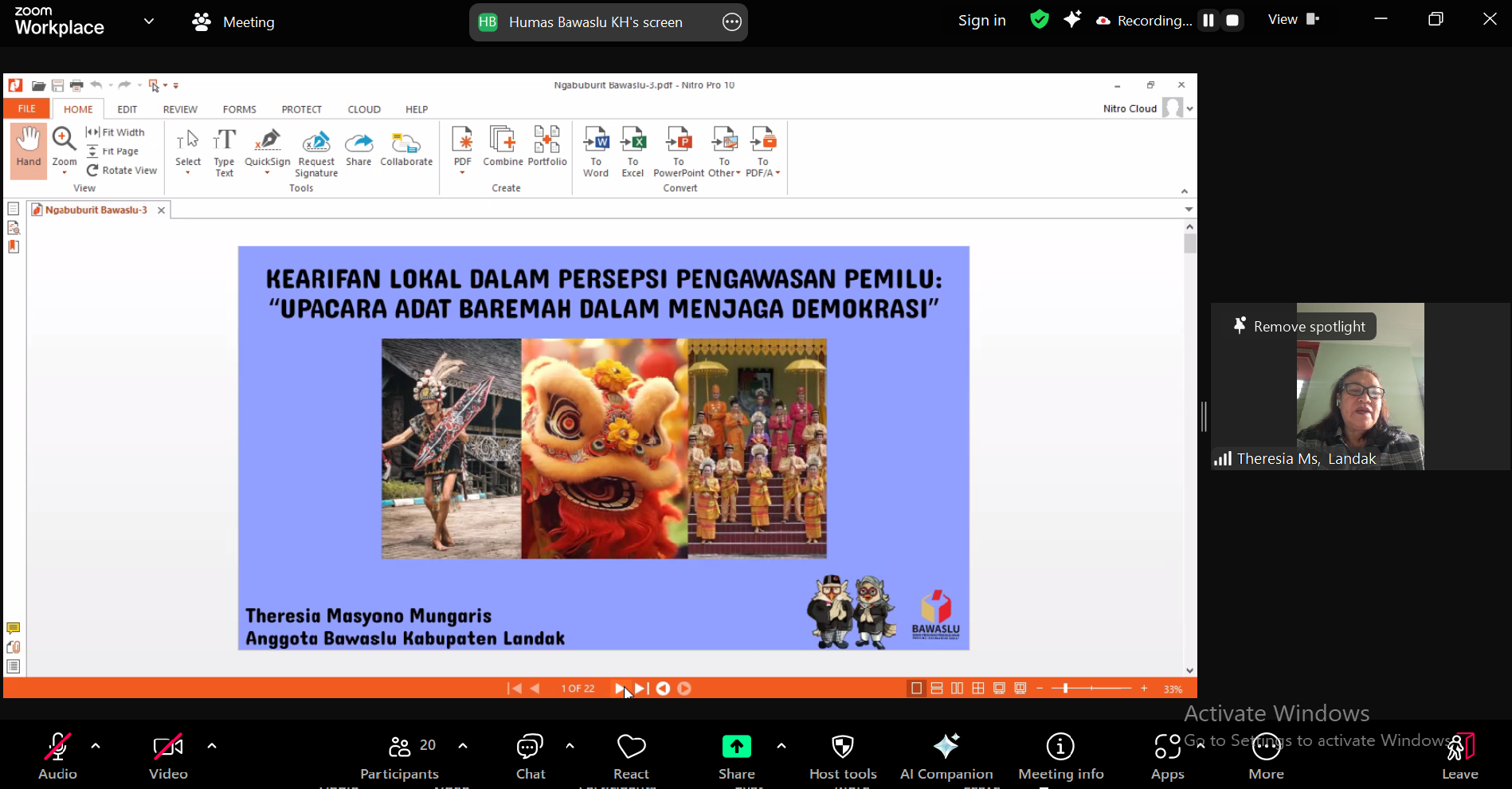The image size is (1512, 789).
Task: Pause the Zoom recording
Action: coord(1207,20)
